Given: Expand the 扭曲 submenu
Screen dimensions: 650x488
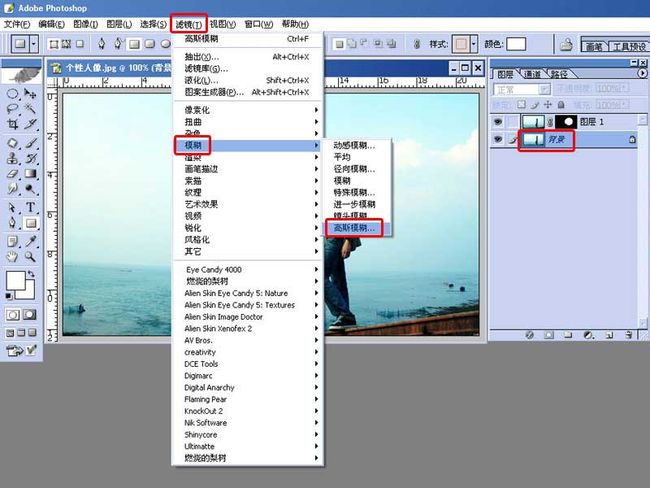Looking at the screenshot, I should coord(248,122).
